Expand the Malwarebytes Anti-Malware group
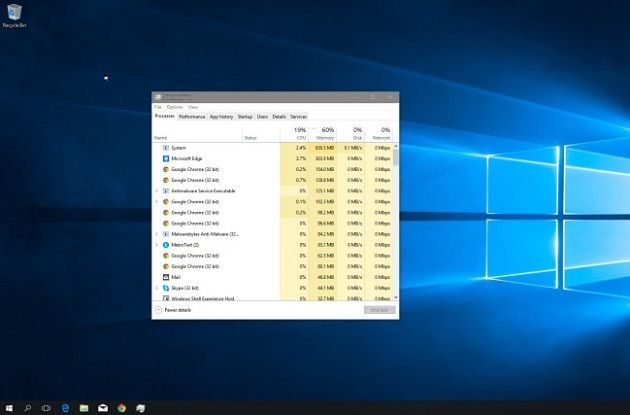Screen dimensions: 630x415 (157, 234)
